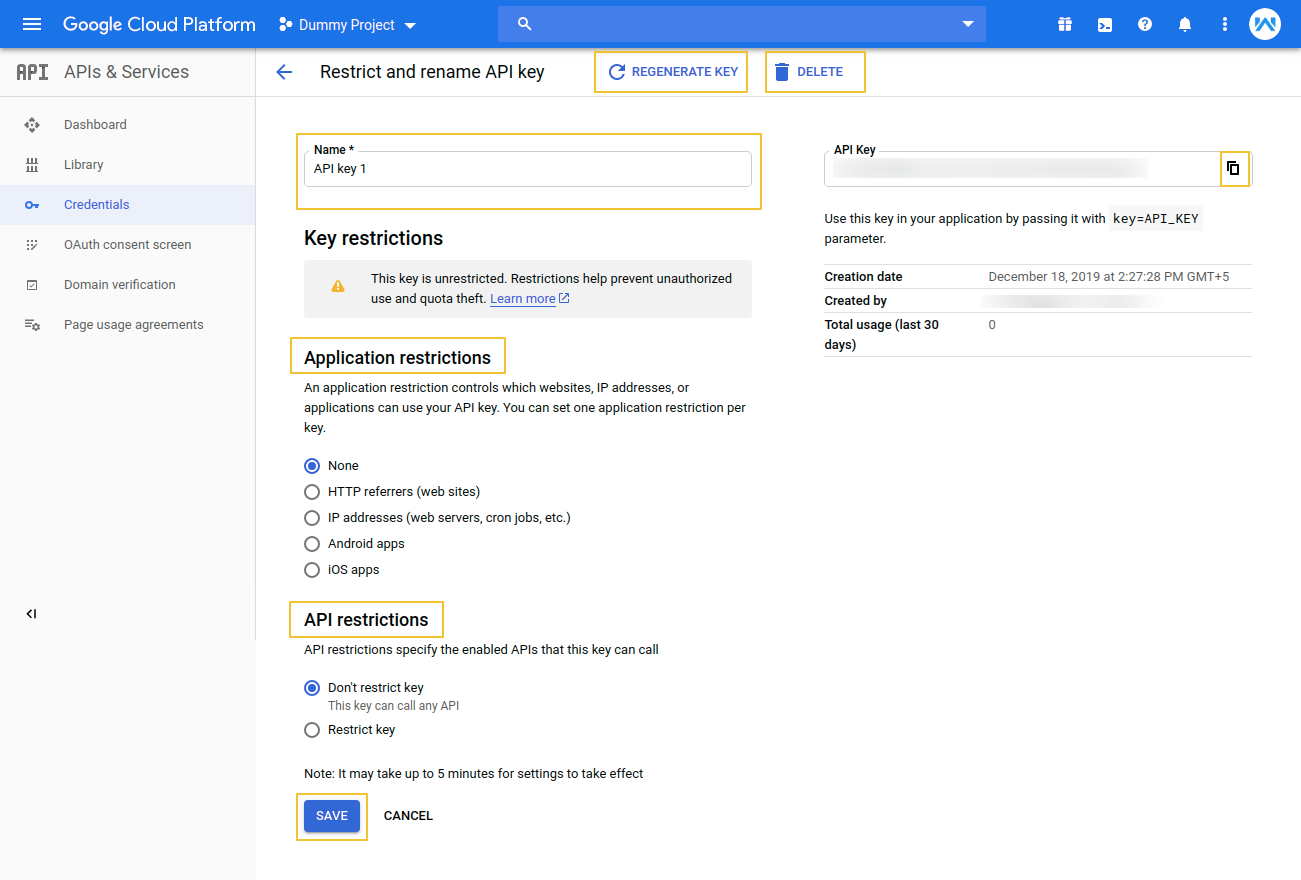Open the help question mark icon
Image resolution: width=1301 pixels, height=880 pixels.
(1145, 24)
